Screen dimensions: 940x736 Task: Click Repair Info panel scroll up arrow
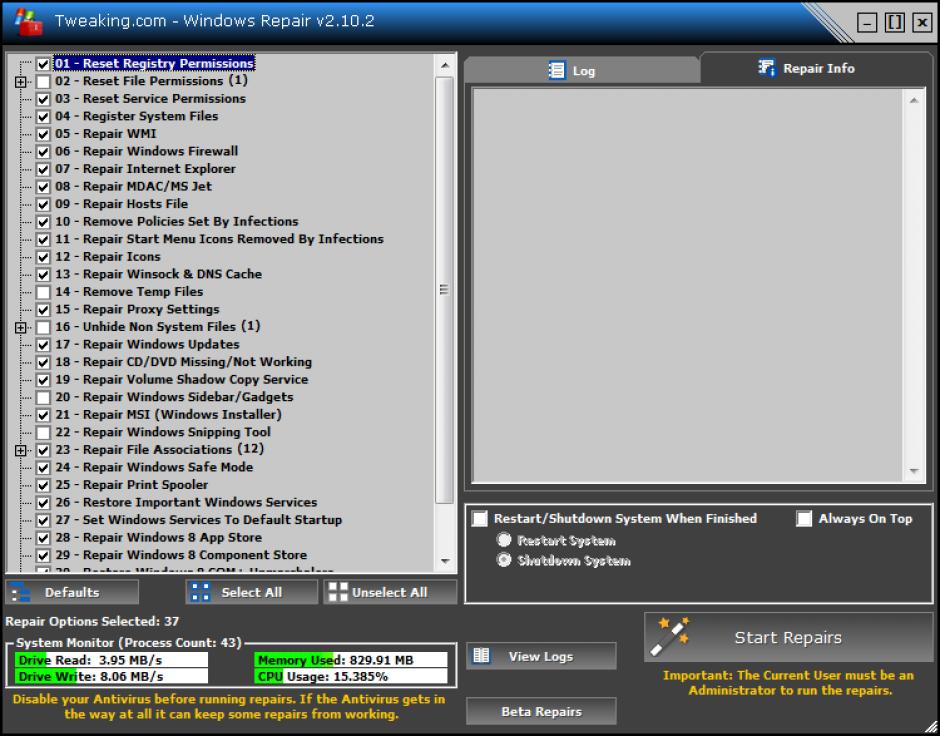tap(914, 100)
